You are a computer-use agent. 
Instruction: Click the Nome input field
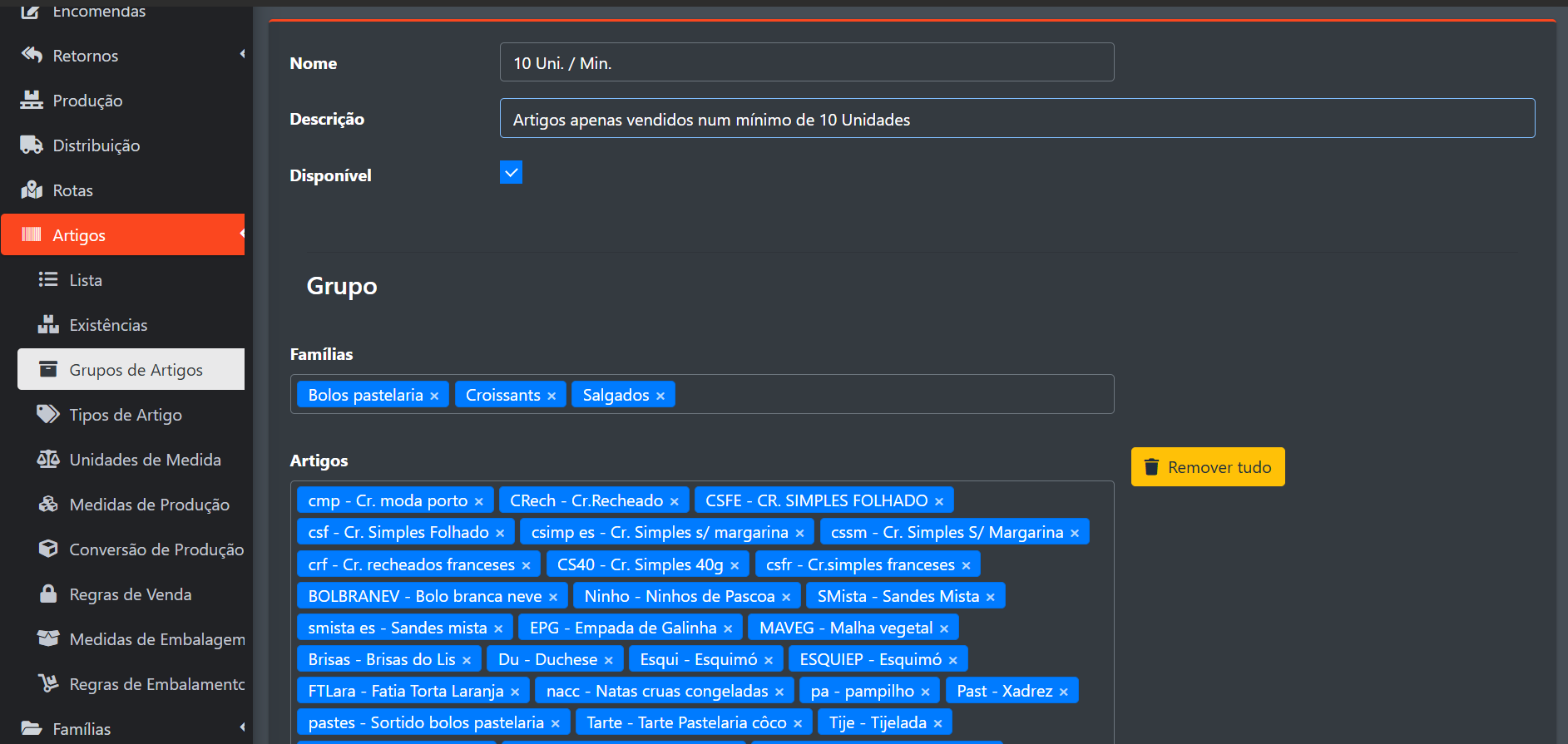[806, 62]
